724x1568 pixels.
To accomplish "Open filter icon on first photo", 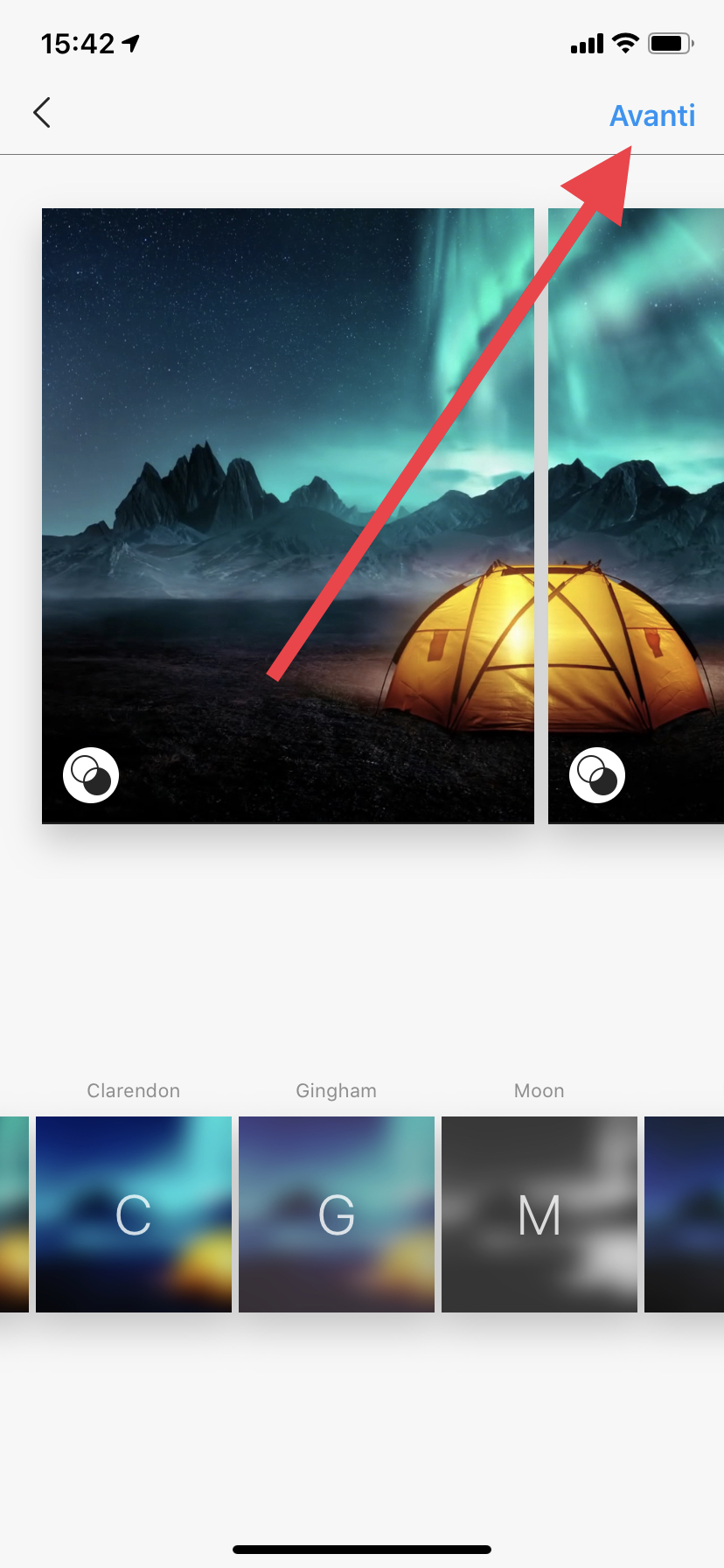I will coord(91,775).
